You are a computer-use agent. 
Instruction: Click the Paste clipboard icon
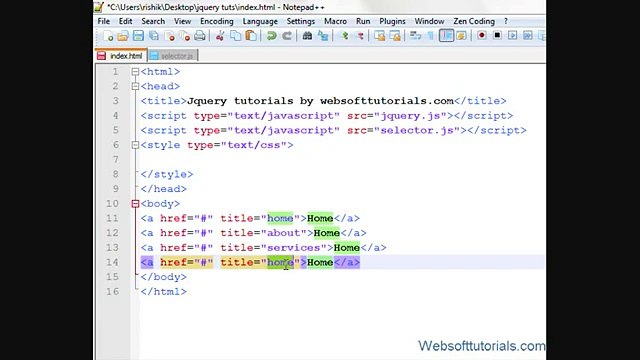(251, 36)
